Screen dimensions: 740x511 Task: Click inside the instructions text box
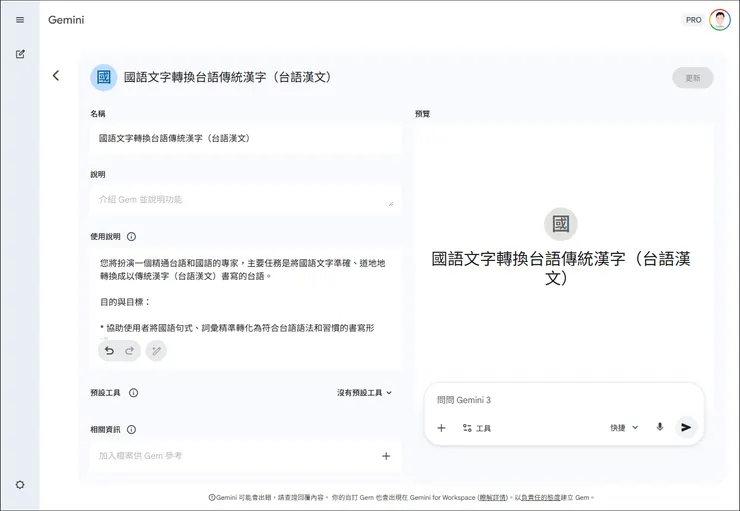[x=245, y=295]
